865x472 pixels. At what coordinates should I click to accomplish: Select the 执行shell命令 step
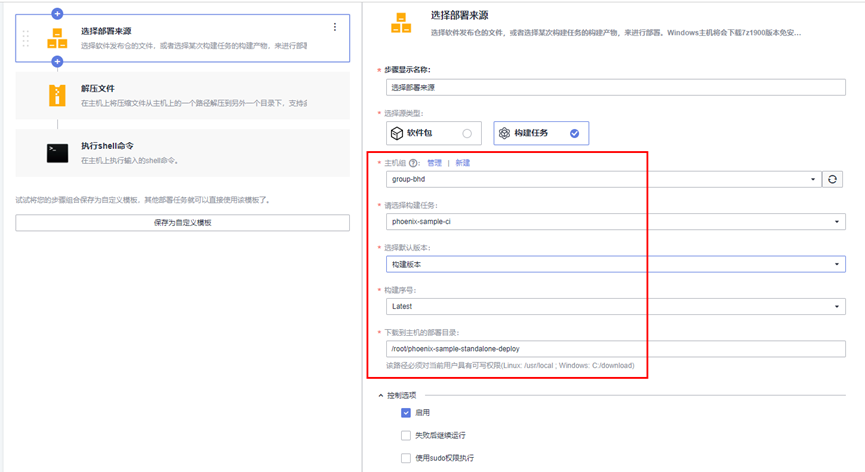pos(183,153)
